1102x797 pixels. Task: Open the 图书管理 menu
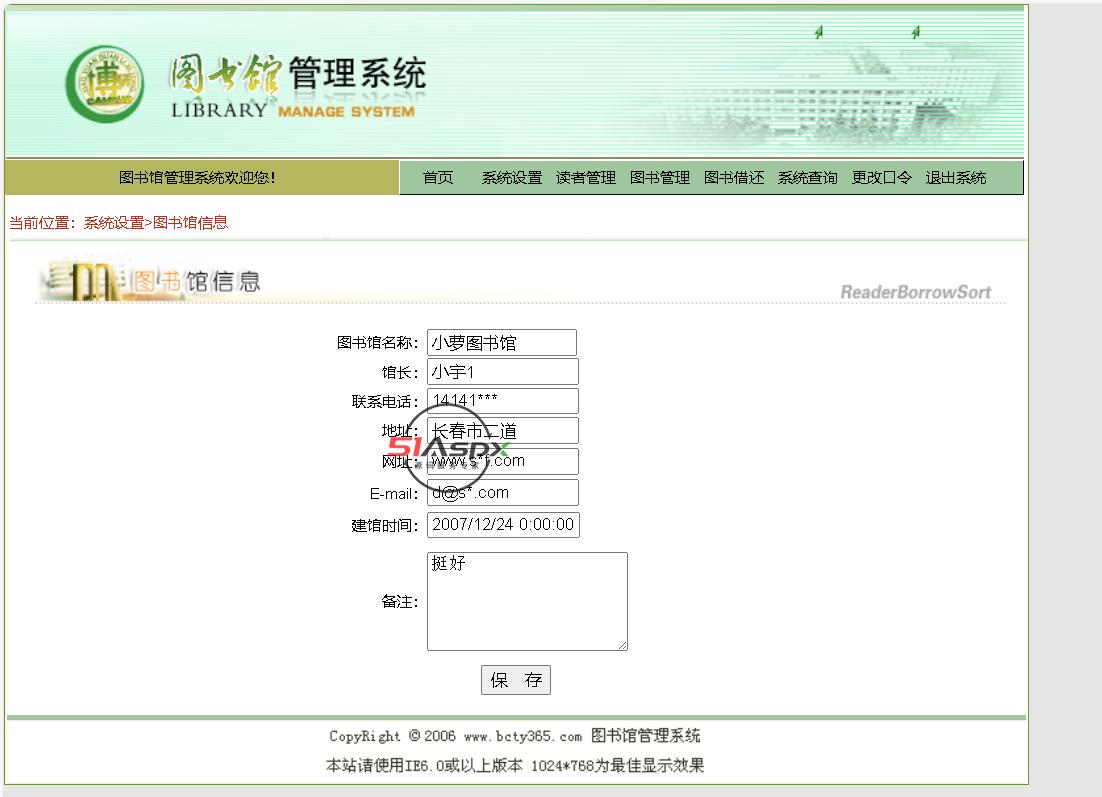point(660,178)
